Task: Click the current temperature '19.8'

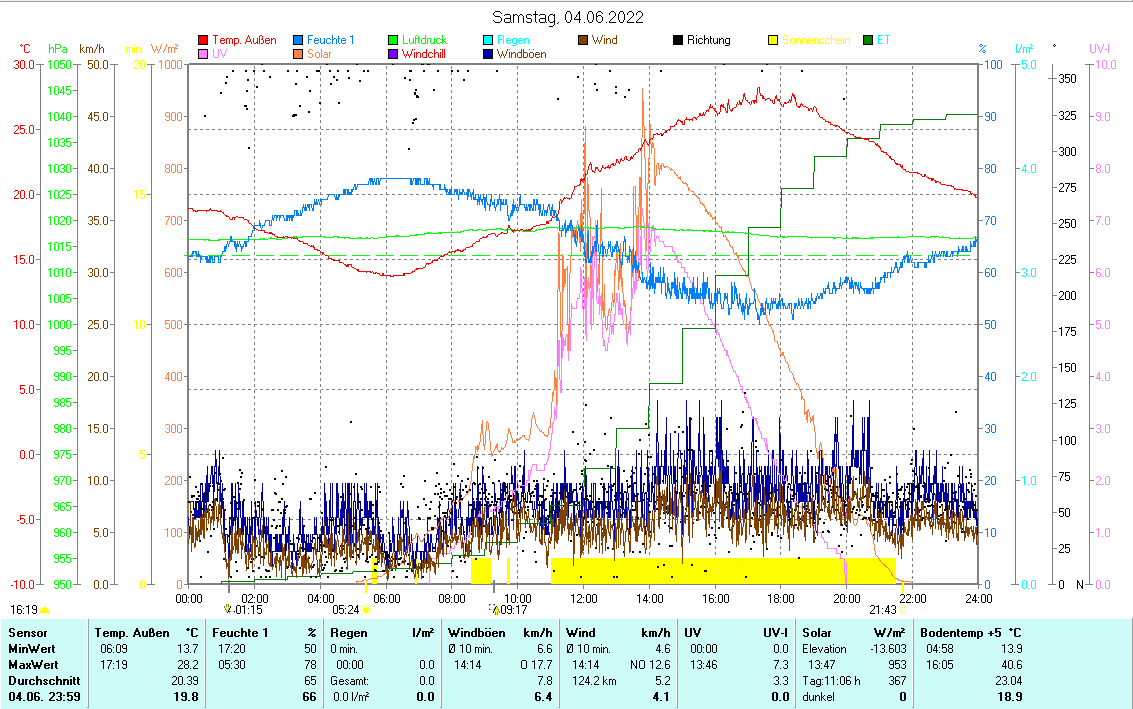Action: [x=186, y=697]
